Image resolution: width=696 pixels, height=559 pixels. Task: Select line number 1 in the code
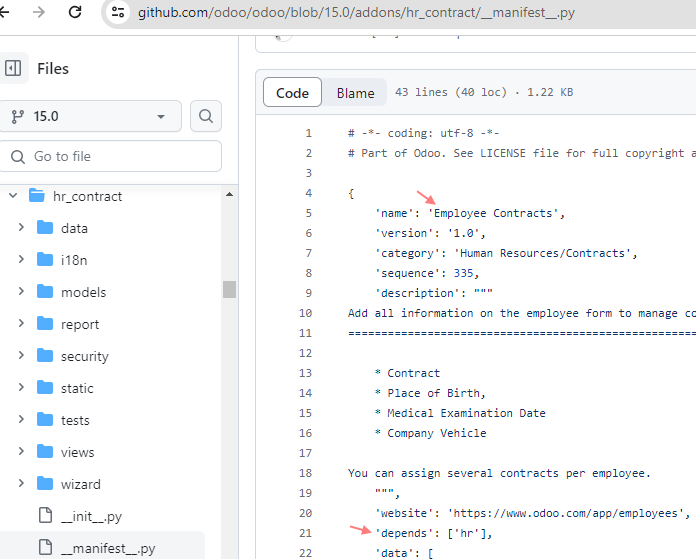(308, 133)
